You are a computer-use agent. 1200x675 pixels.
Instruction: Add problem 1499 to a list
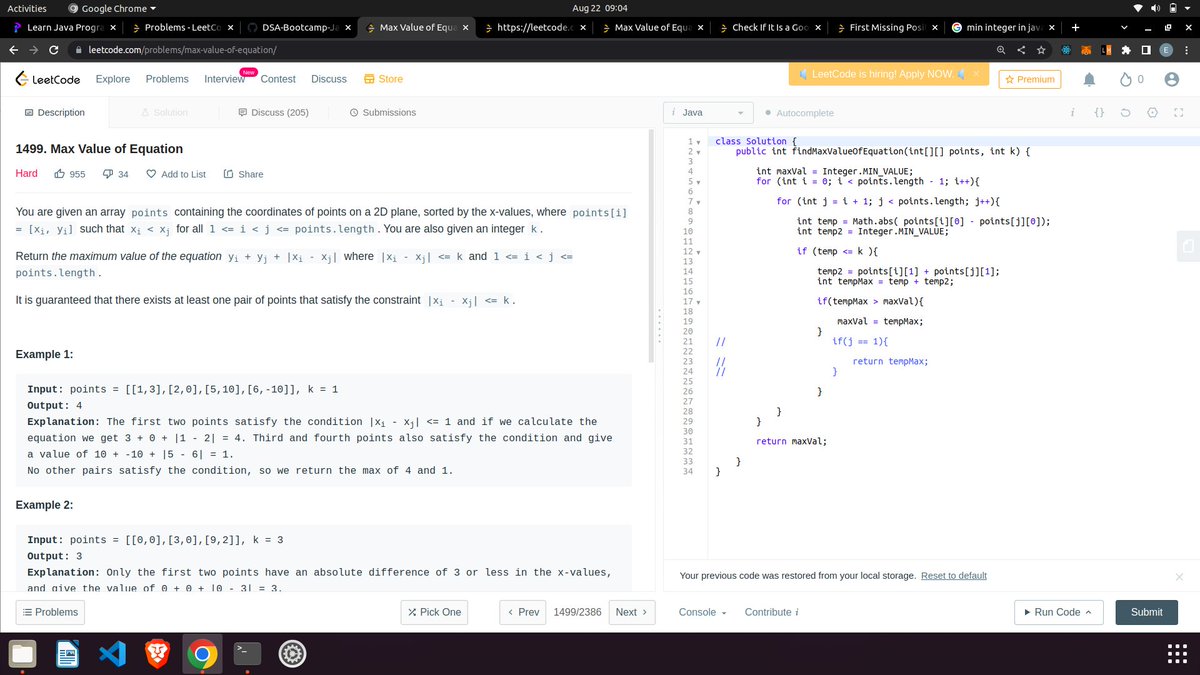coord(176,173)
